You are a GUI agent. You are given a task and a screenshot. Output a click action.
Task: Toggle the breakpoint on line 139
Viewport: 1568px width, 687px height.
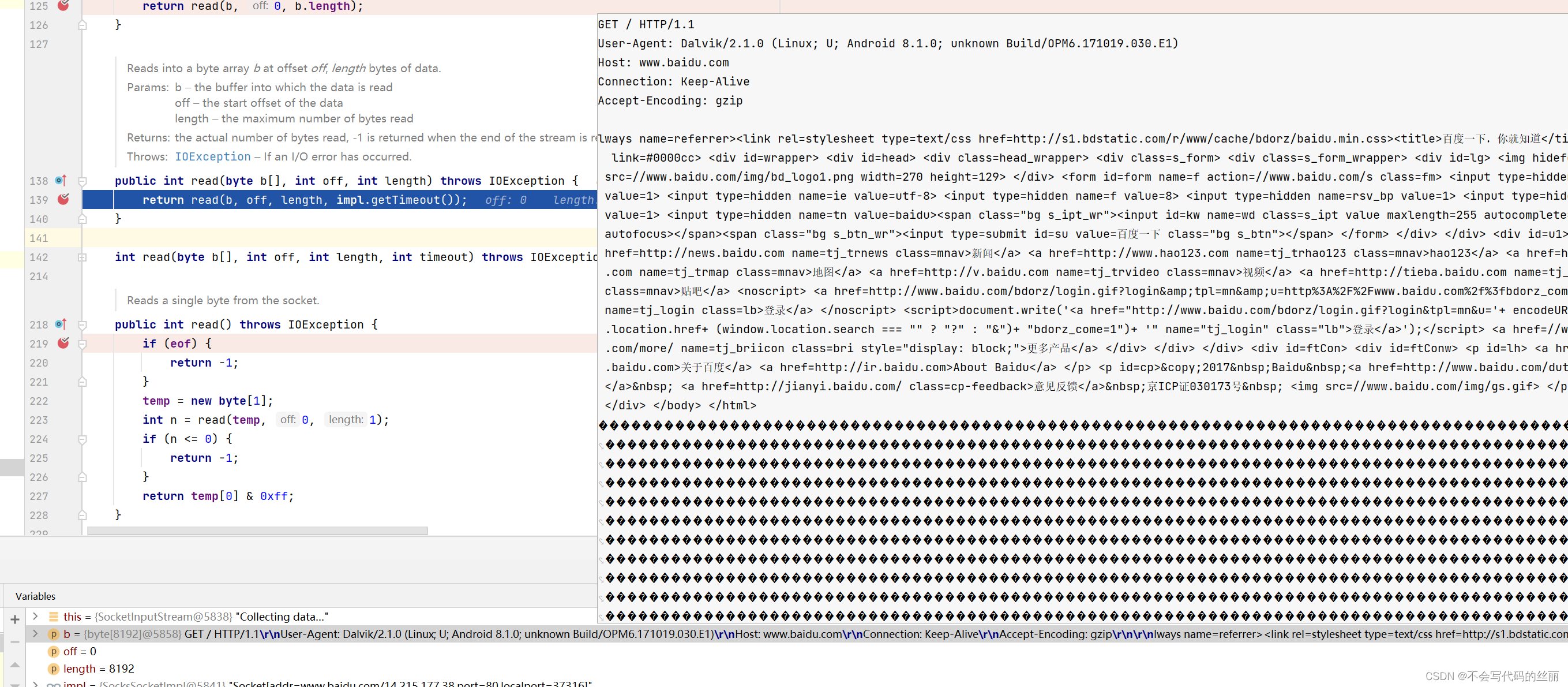click(x=63, y=199)
